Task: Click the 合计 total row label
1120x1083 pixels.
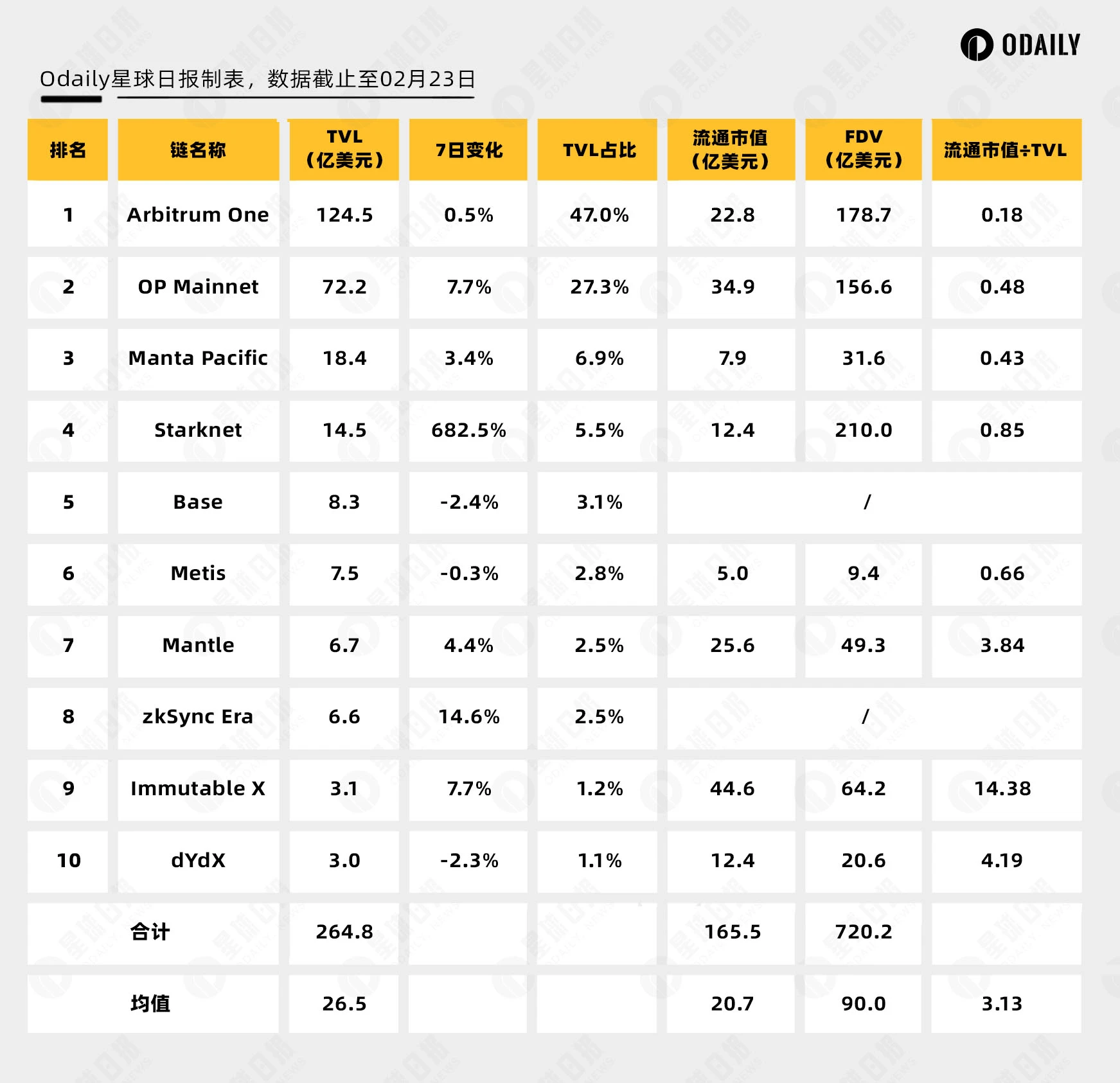Action: pos(150,931)
